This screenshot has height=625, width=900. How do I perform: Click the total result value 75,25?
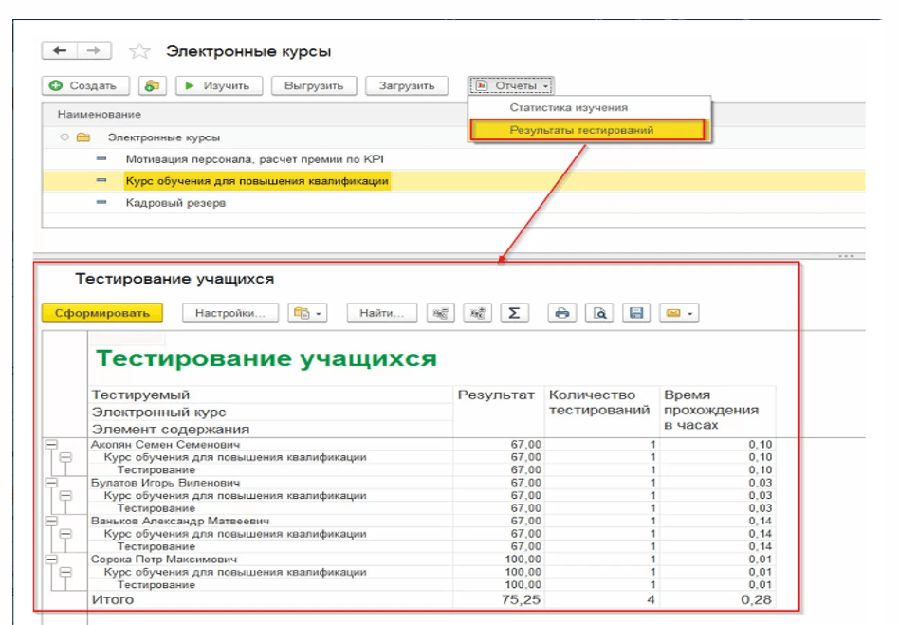point(521,600)
